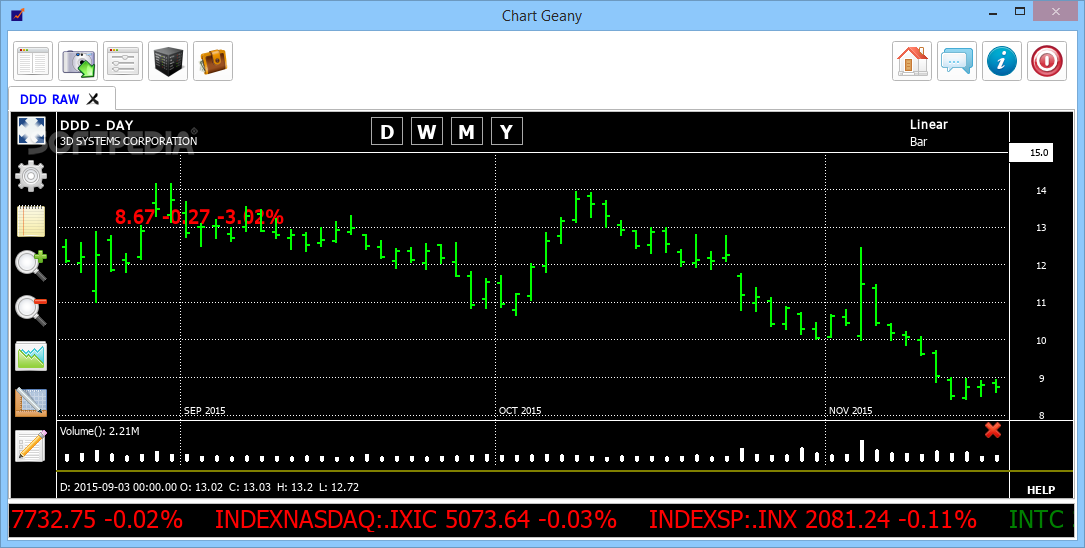The width and height of the screenshot is (1085, 548).
Task: Click the SEP 2015 date label
Action: point(205,410)
